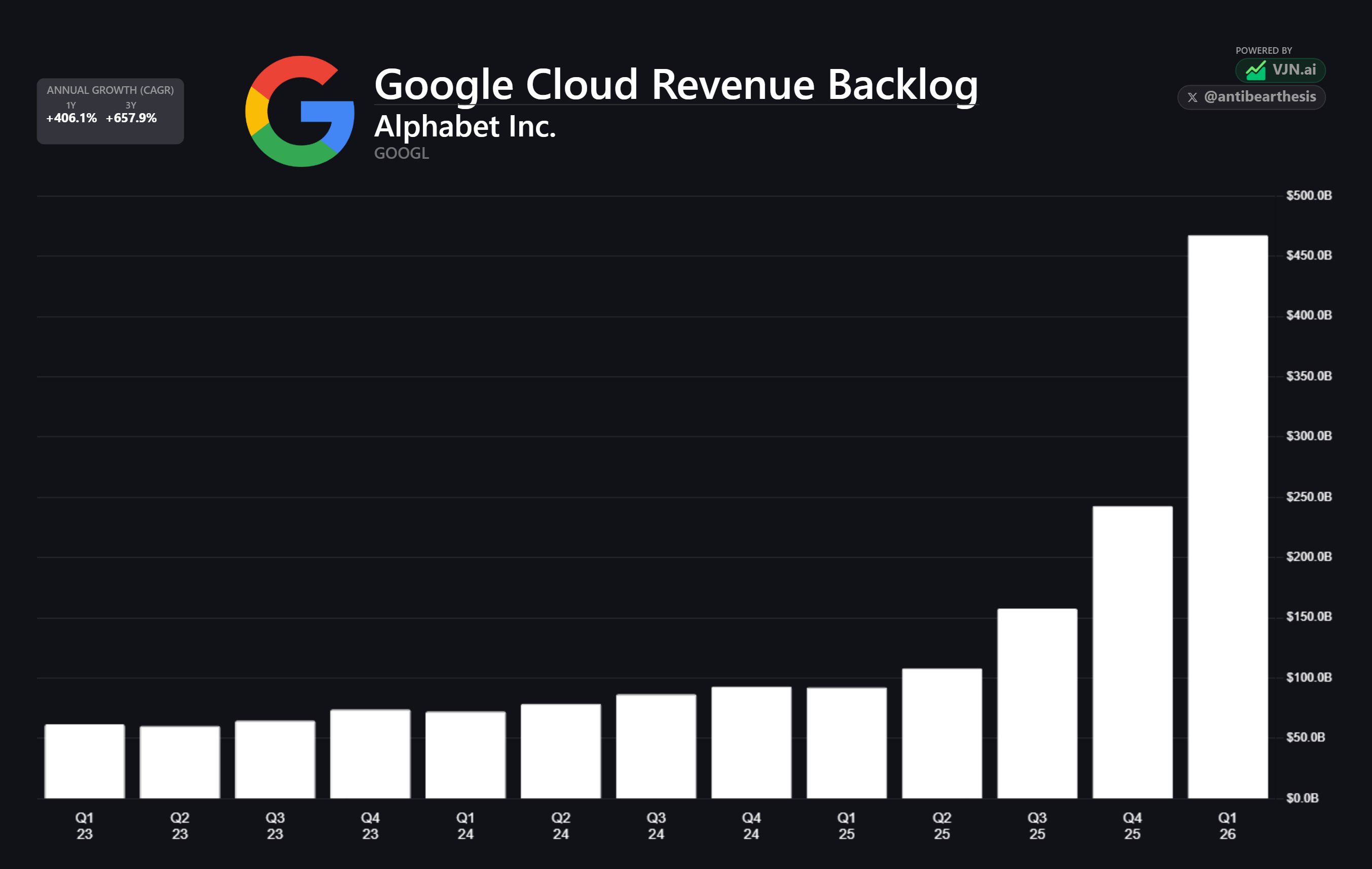This screenshot has width=1372, height=869.
Task: Click the Q2 24 x-axis label
Action: click(x=561, y=826)
